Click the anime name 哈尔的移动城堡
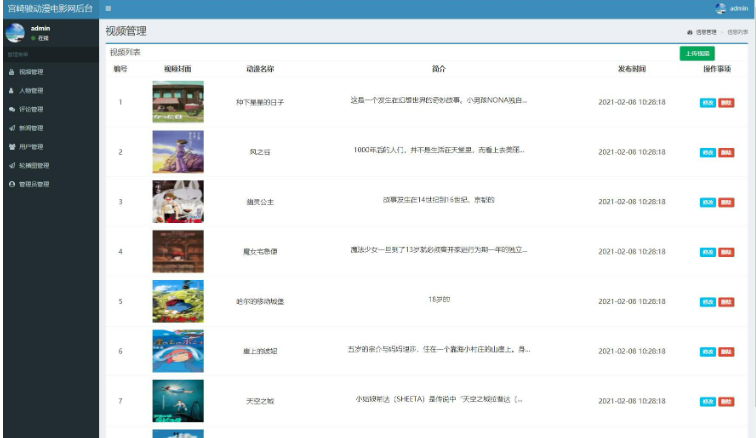756x438 pixels. (260, 301)
